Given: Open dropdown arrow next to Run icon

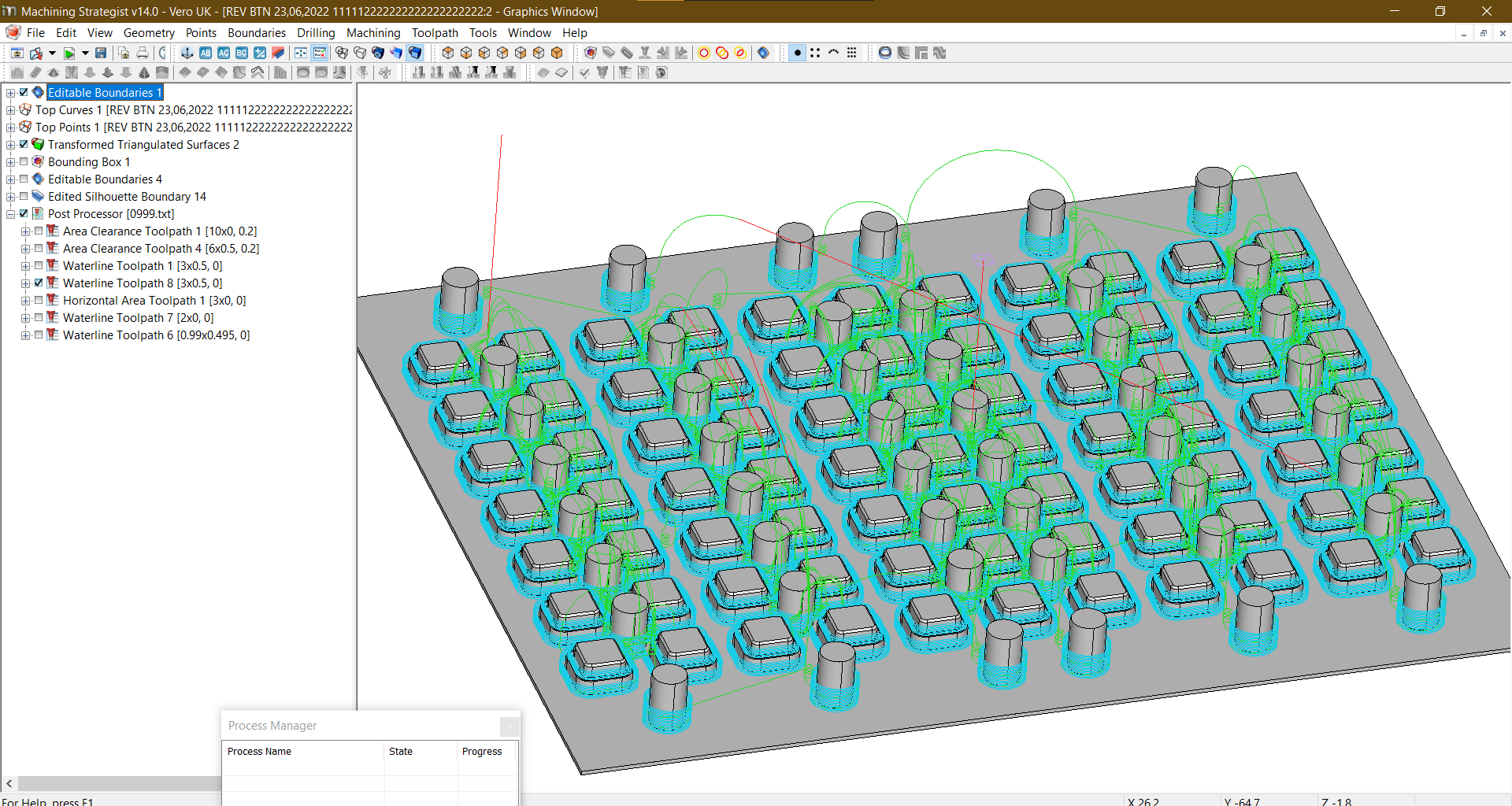Looking at the screenshot, I should 85,53.
